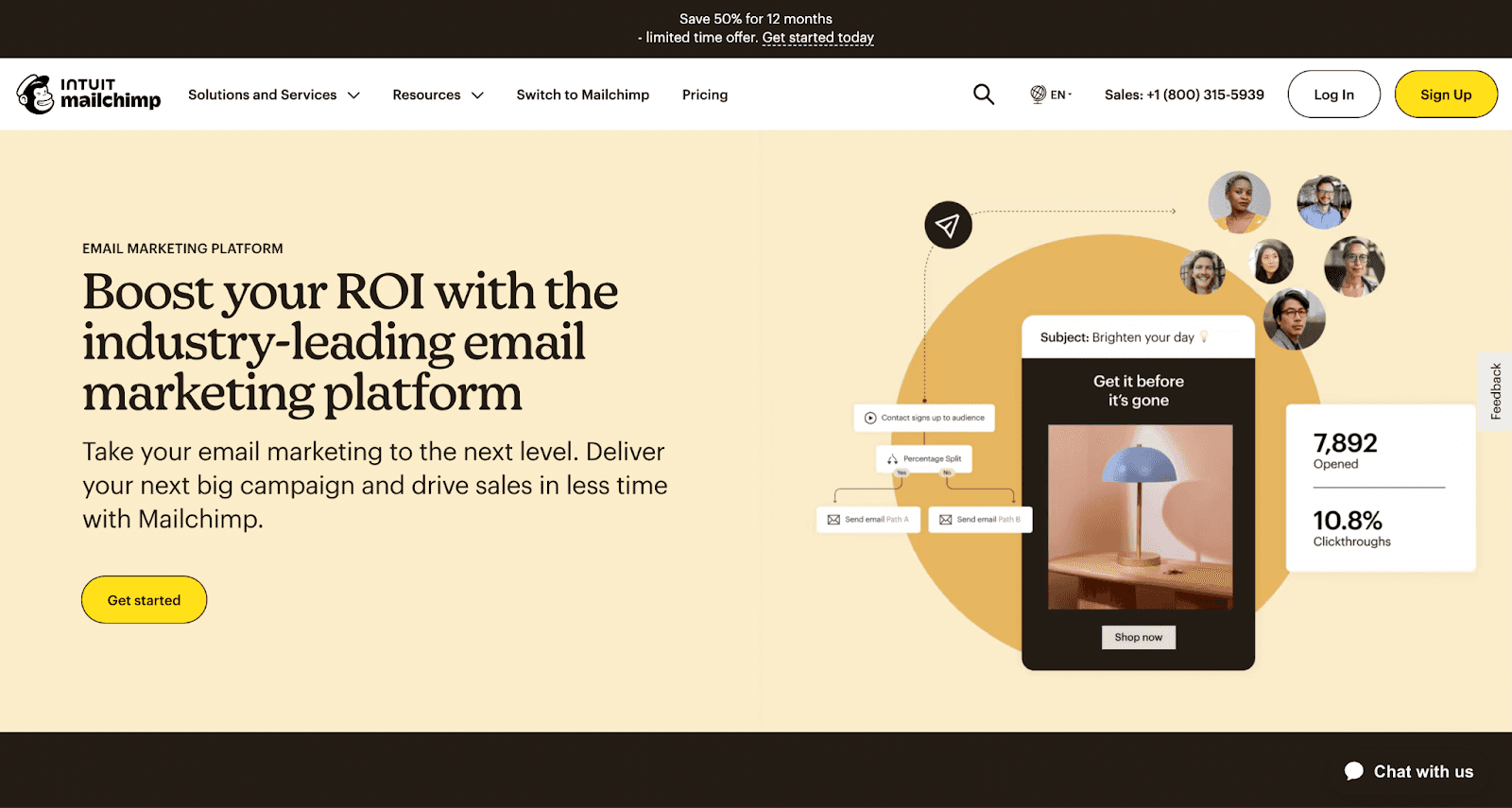This screenshot has width=1512, height=808.
Task: Click the Boost your ROI headline
Action: coord(351,342)
